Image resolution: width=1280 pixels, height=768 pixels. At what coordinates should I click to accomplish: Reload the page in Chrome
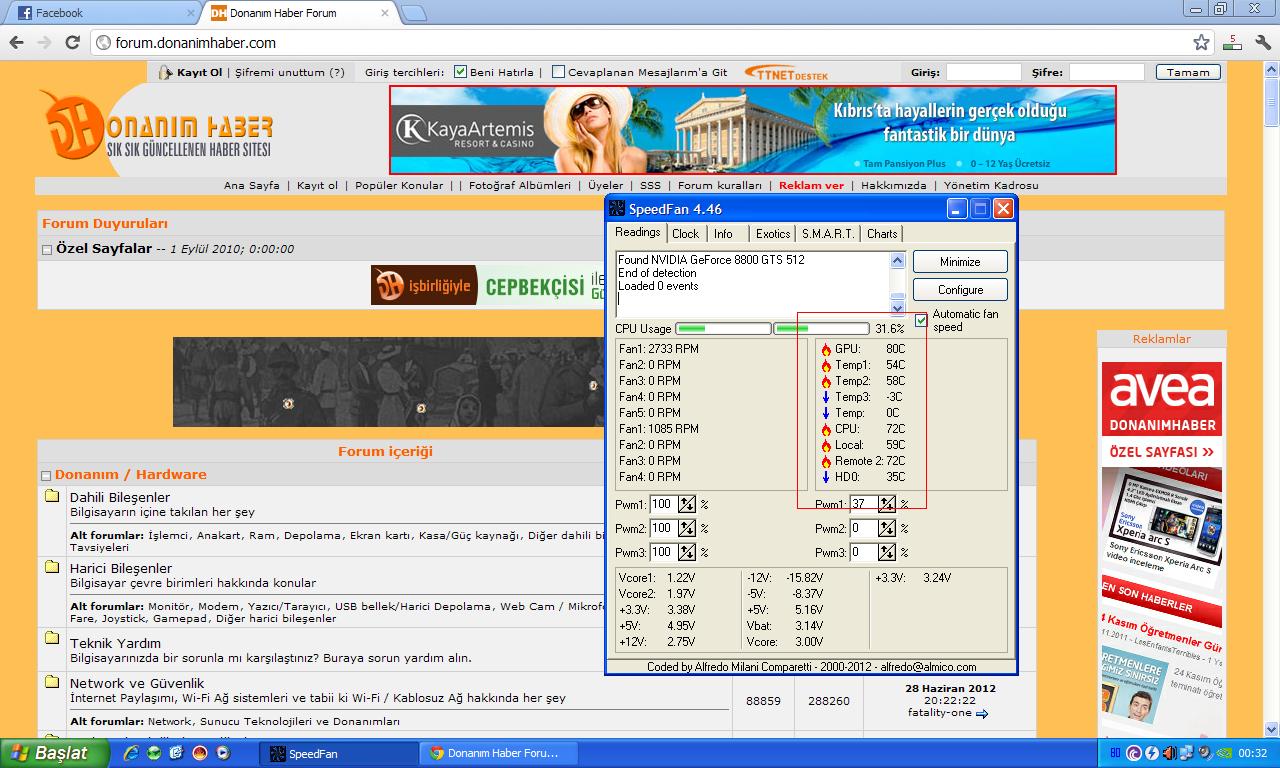click(x=72, y=42)
